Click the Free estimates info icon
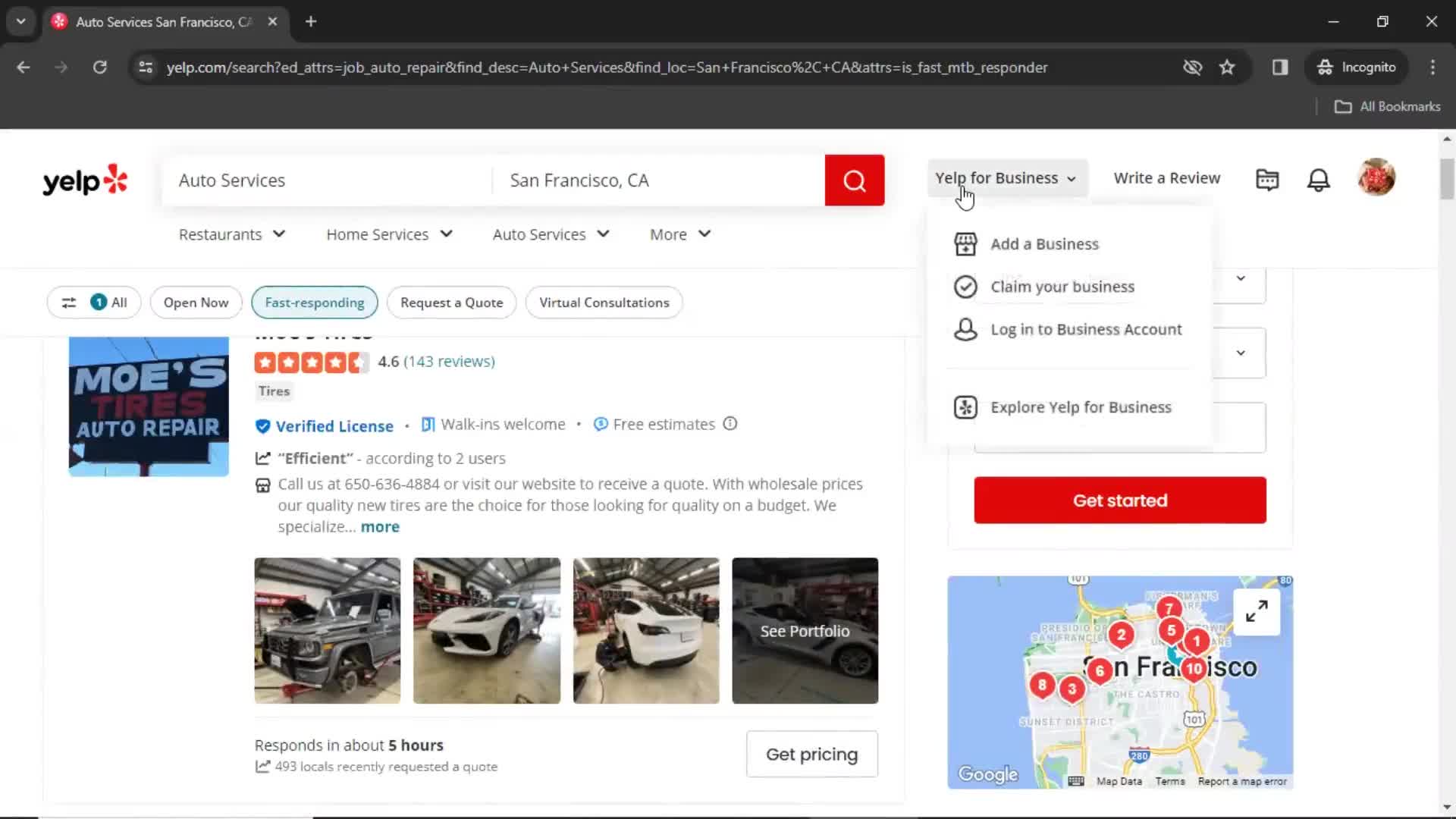This screenshot has width=1456, height=819. click(730, 424)
